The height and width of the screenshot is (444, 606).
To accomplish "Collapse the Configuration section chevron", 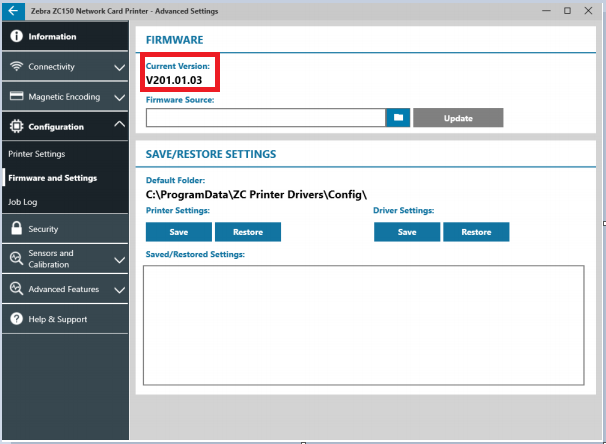I will point(119,125).
